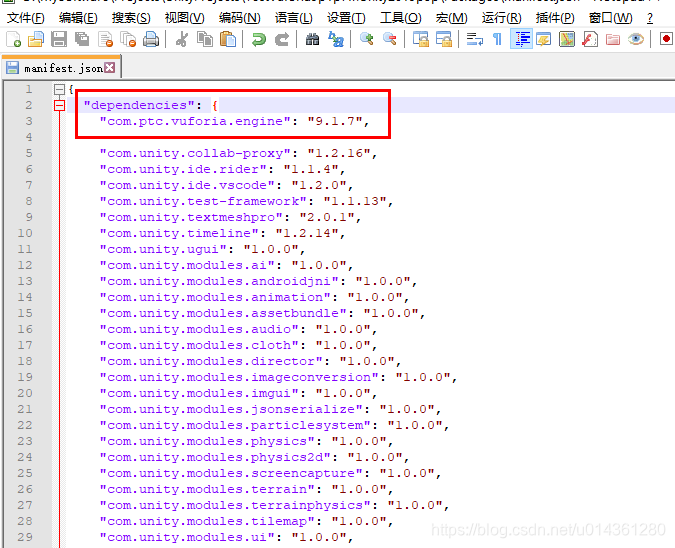This screenshot has height=548, width=675.
Task: Open the 宏(M) menu
Action: (x=451, y=18)
